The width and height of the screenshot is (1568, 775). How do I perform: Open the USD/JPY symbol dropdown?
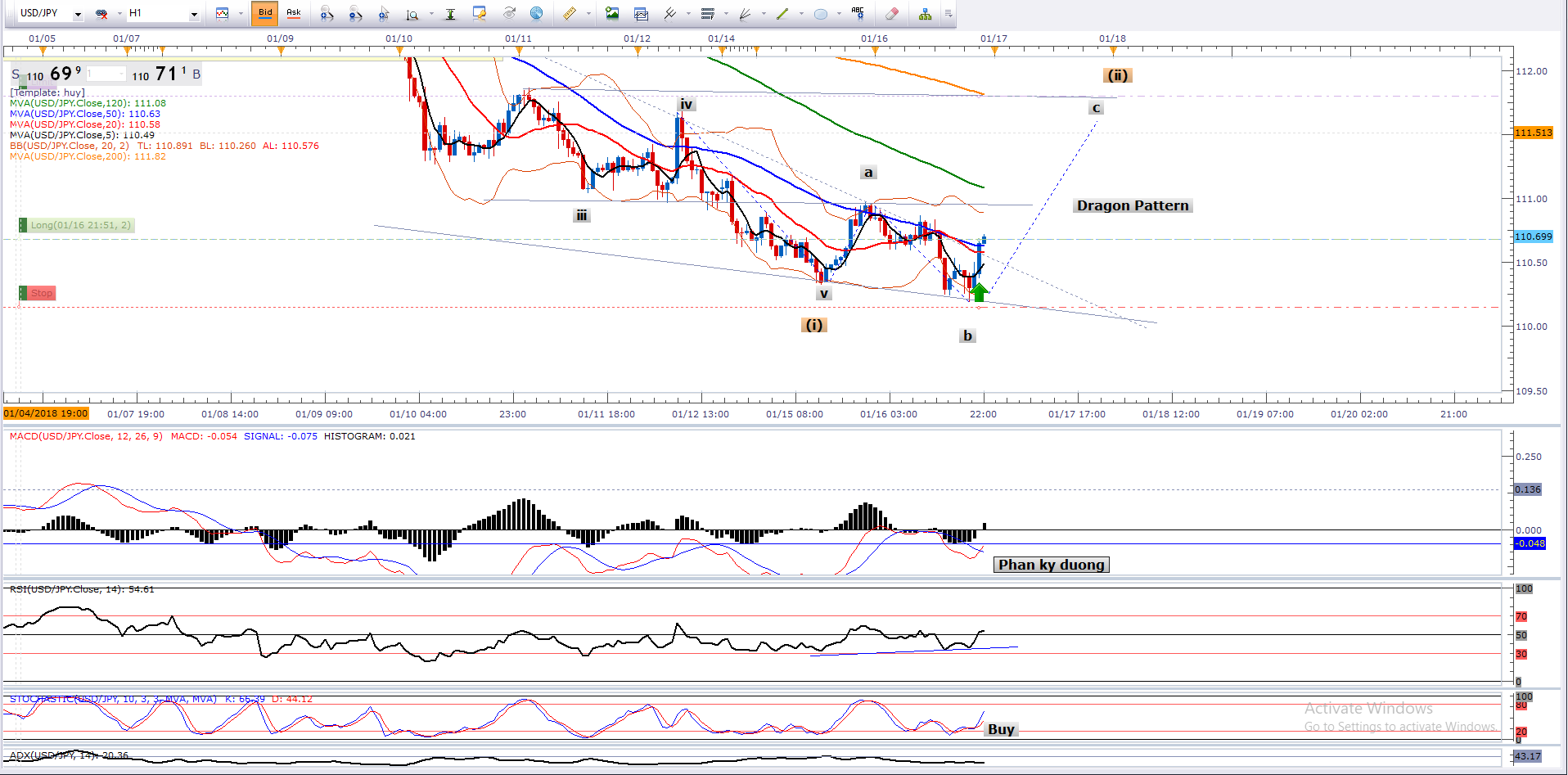78,14
